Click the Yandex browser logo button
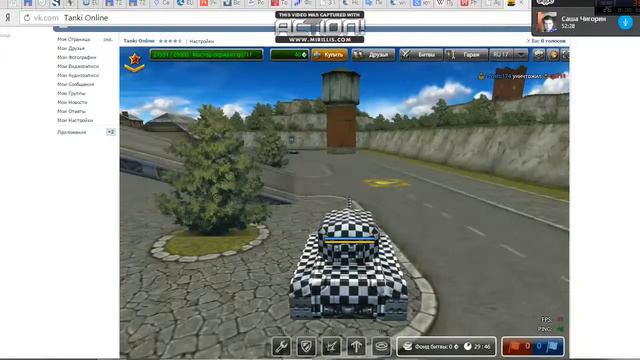 pyautogui.click(x=8, y=18)
